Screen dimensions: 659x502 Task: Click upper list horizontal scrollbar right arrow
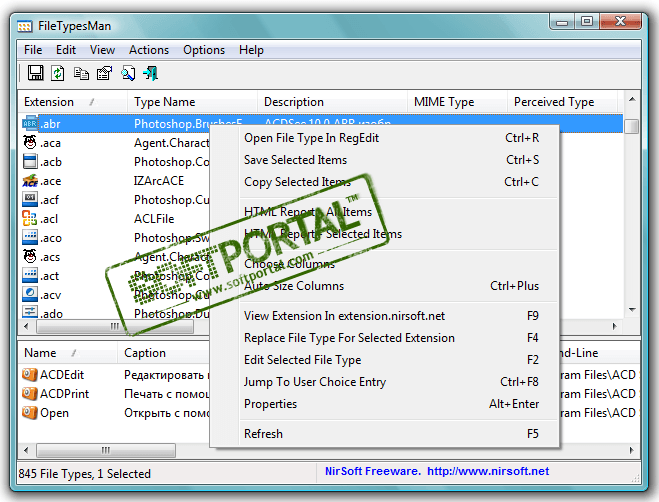click(x=614, y=326)
